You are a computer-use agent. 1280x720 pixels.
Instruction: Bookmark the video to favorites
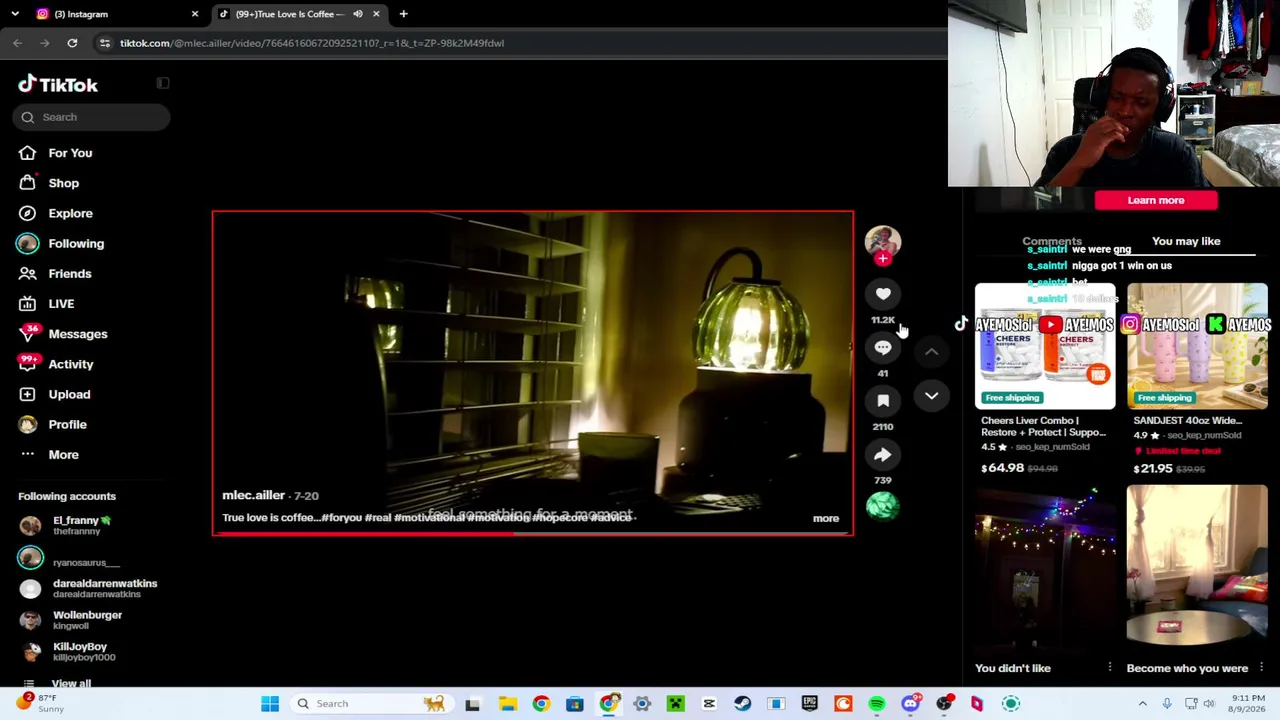tap(883, 401)
